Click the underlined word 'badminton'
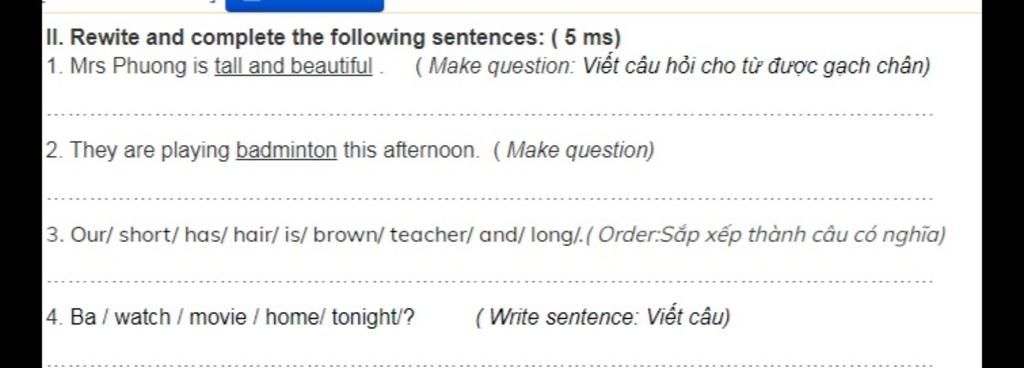Viewport: 1024px width, 368px height. [287, 150]
